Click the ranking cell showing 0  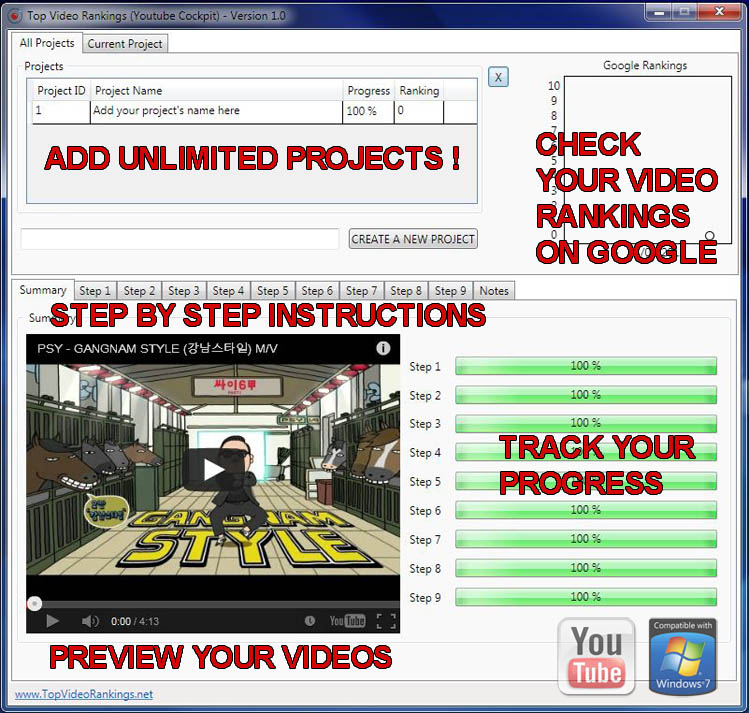point(419,111)
